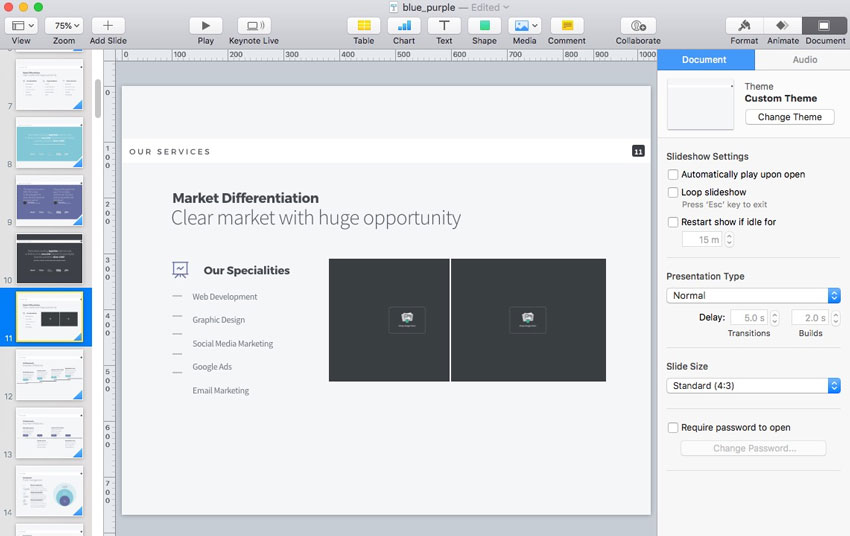850x536 pixels.
Task: Click Add Slide plus button
Action: coord(108,25)
